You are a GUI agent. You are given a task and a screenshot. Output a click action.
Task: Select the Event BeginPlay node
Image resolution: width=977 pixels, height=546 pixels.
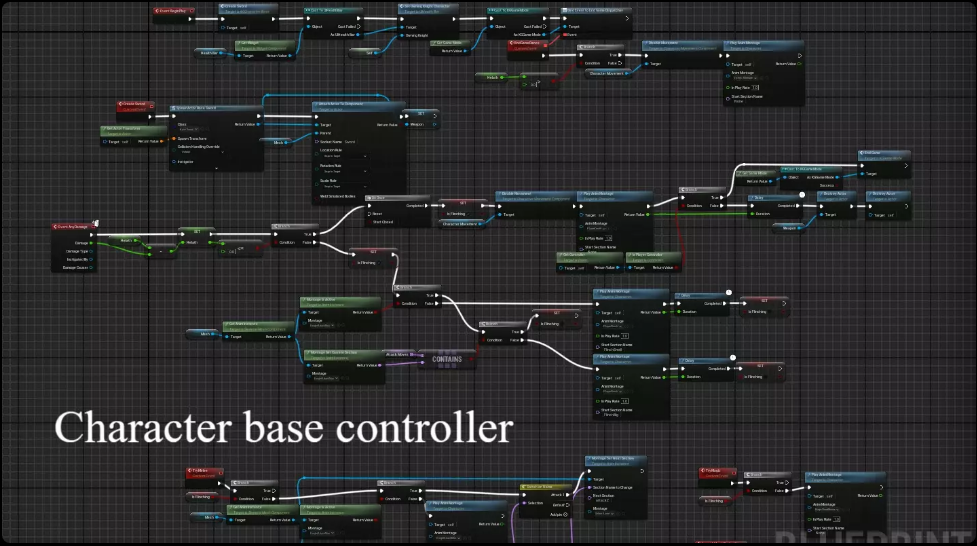[x=177, y=11]
